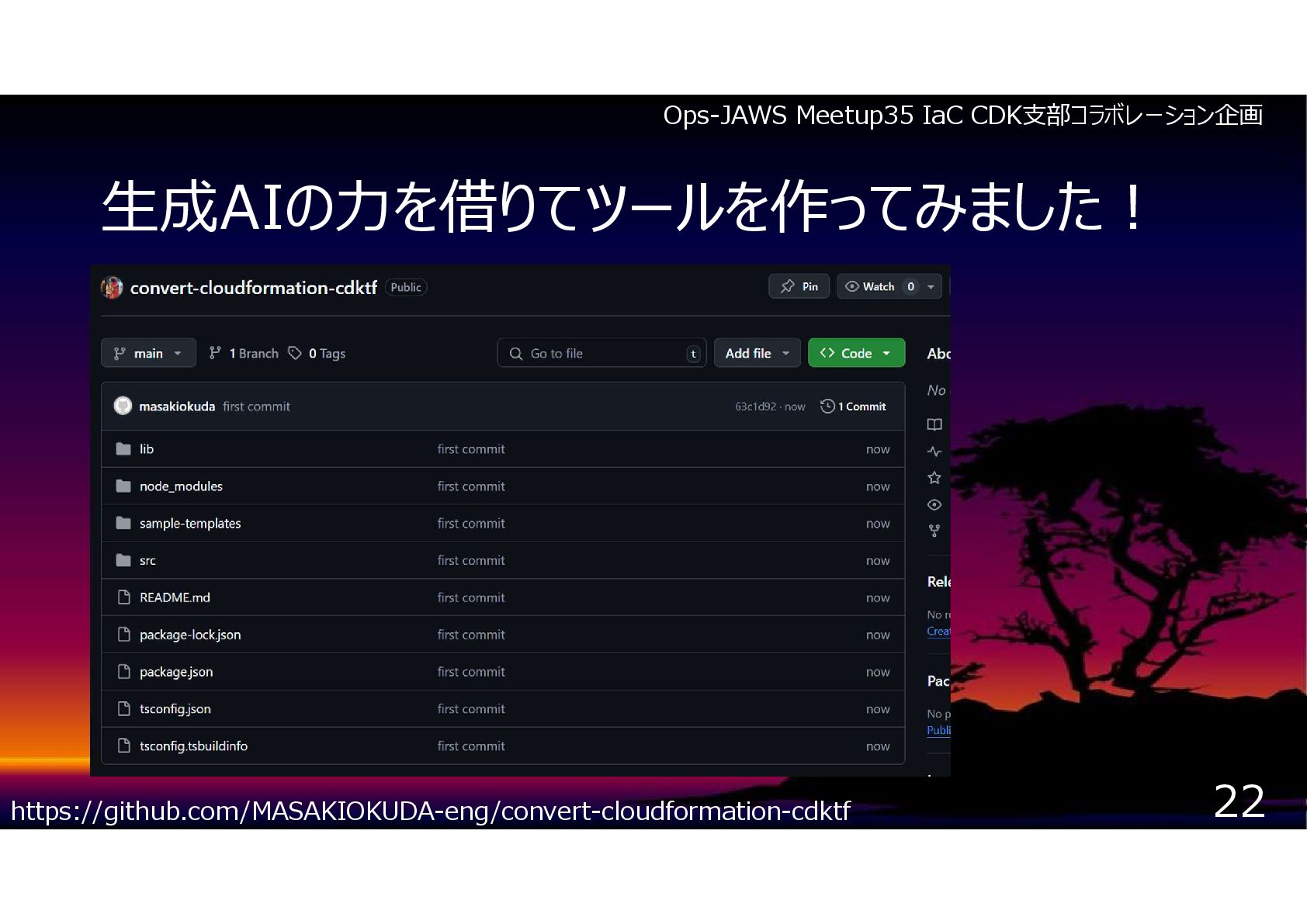
Task: Click the magnifier icon in Go to file
Action: point(516,354)
